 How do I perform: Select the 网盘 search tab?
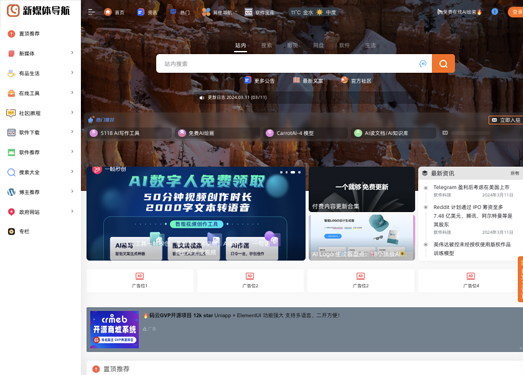click(x=318, y=45)
